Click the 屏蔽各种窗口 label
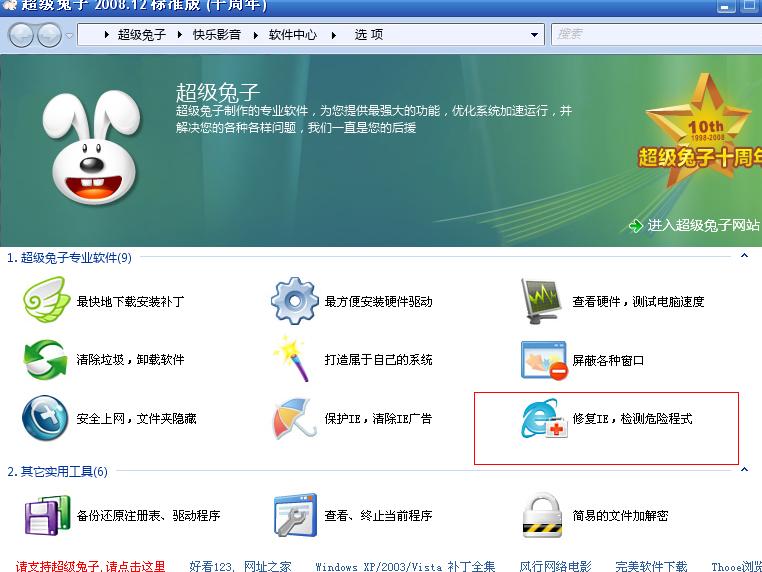The height and width of the screenshot is (572, 762). pos(608,361)
